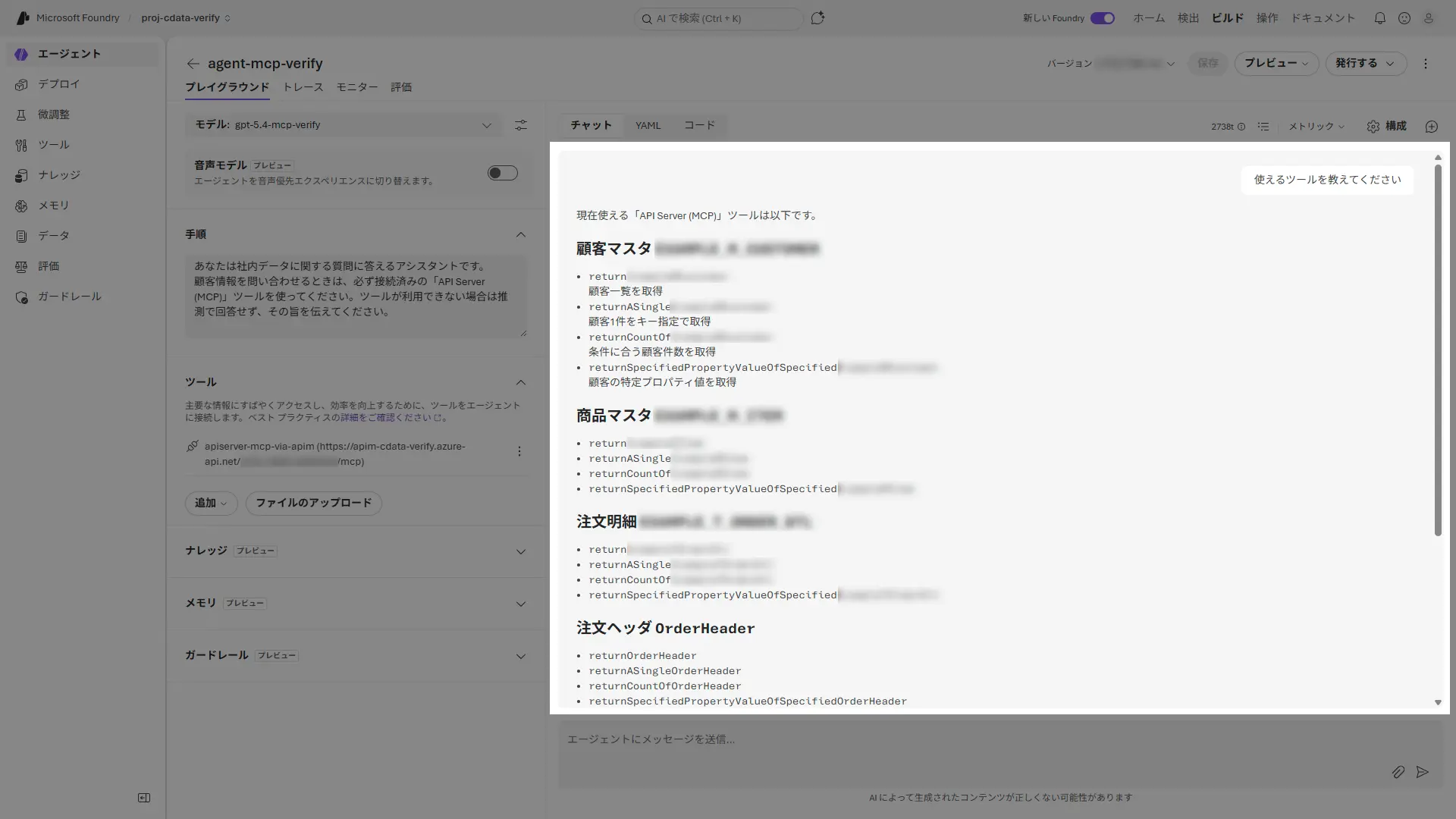Expand the ナレッジ section
The height and width of the screenshot is (819, 1456).
click(521, 552)
